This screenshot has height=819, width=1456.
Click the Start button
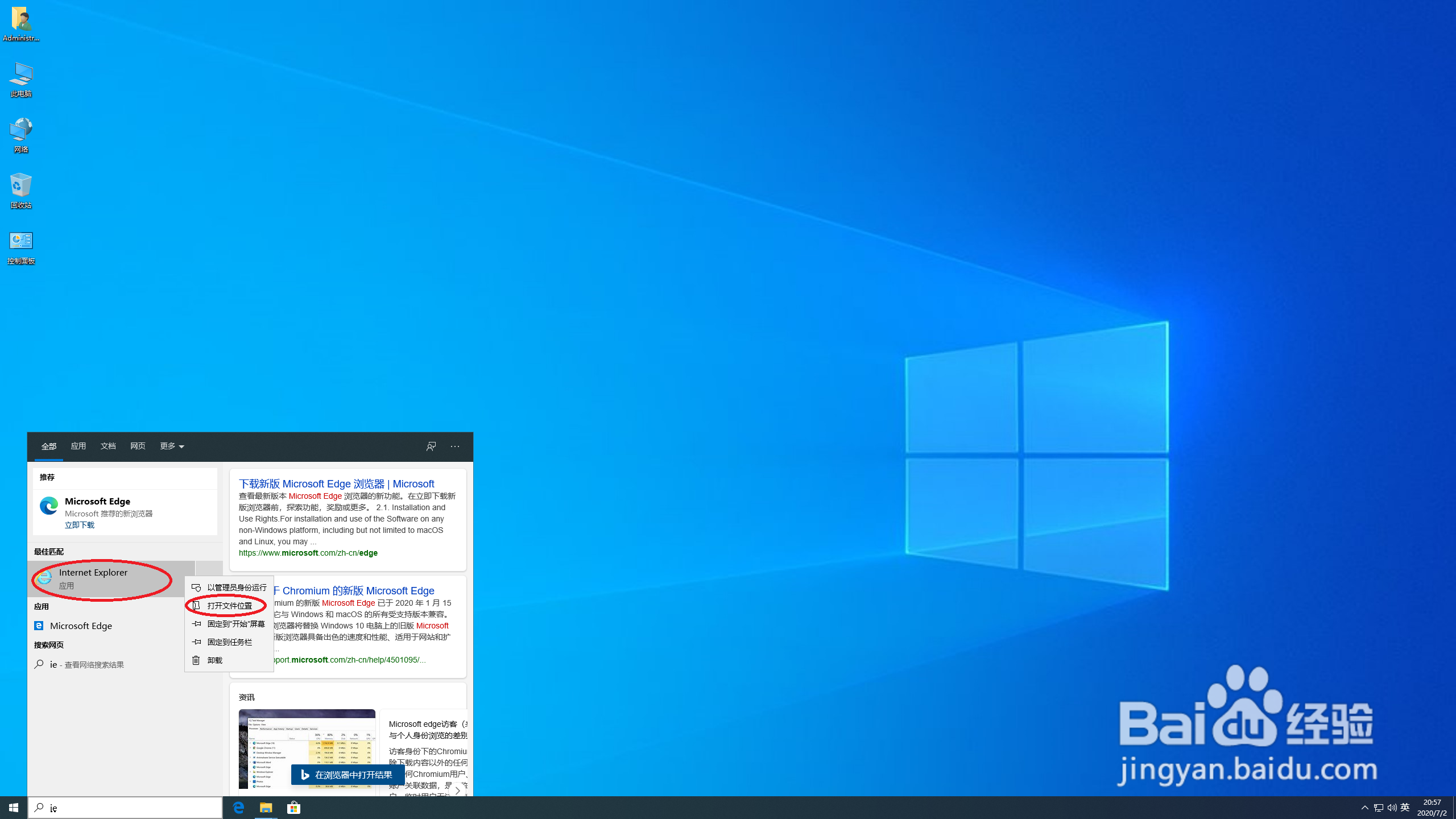(13, 807)
